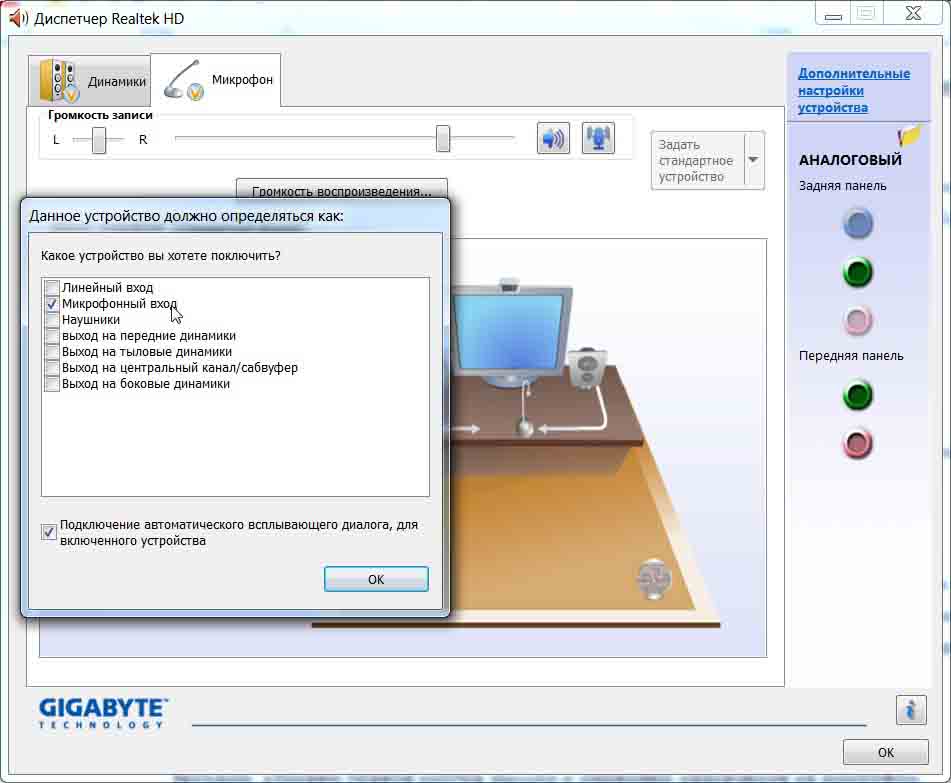
Task: Click the mute speaker icon next to volume slider
Action: point(553,138)
